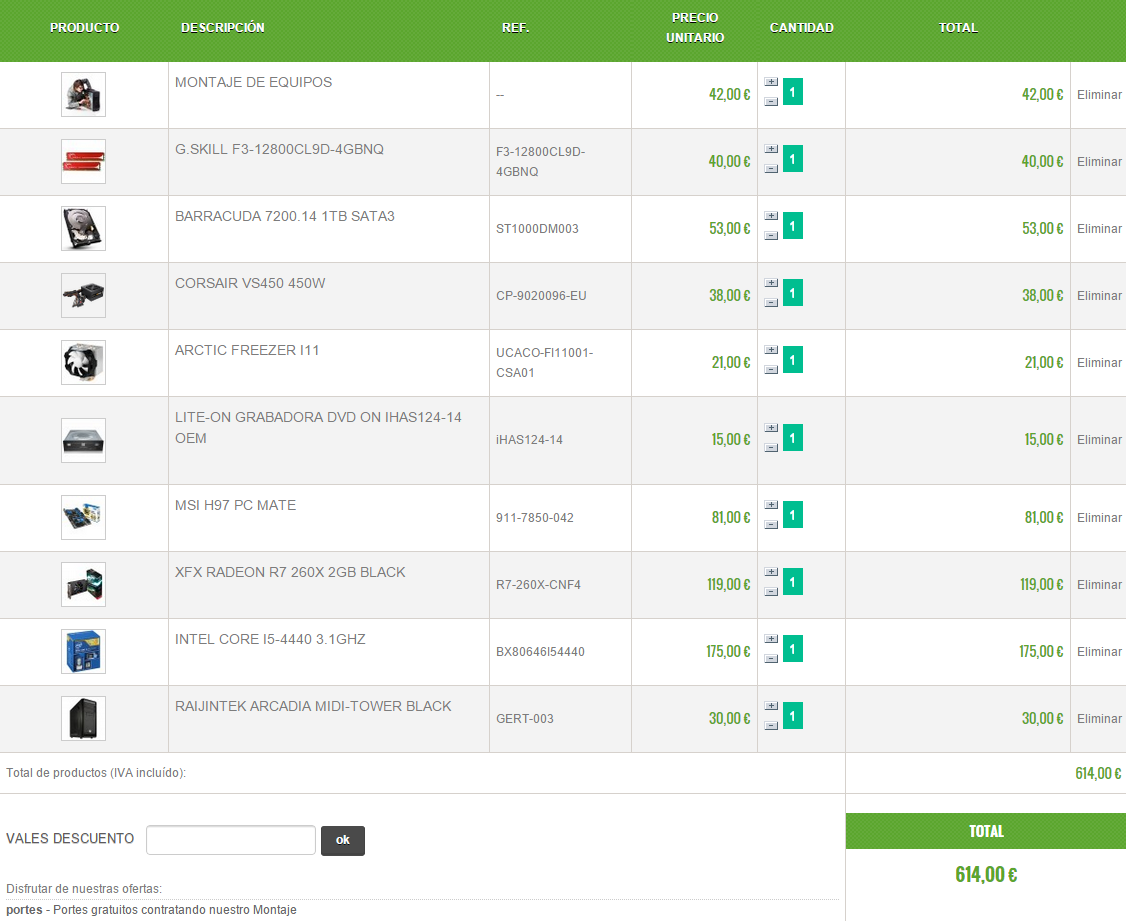
Task: Click reference BX80646I54440
Action: point(540,652)
